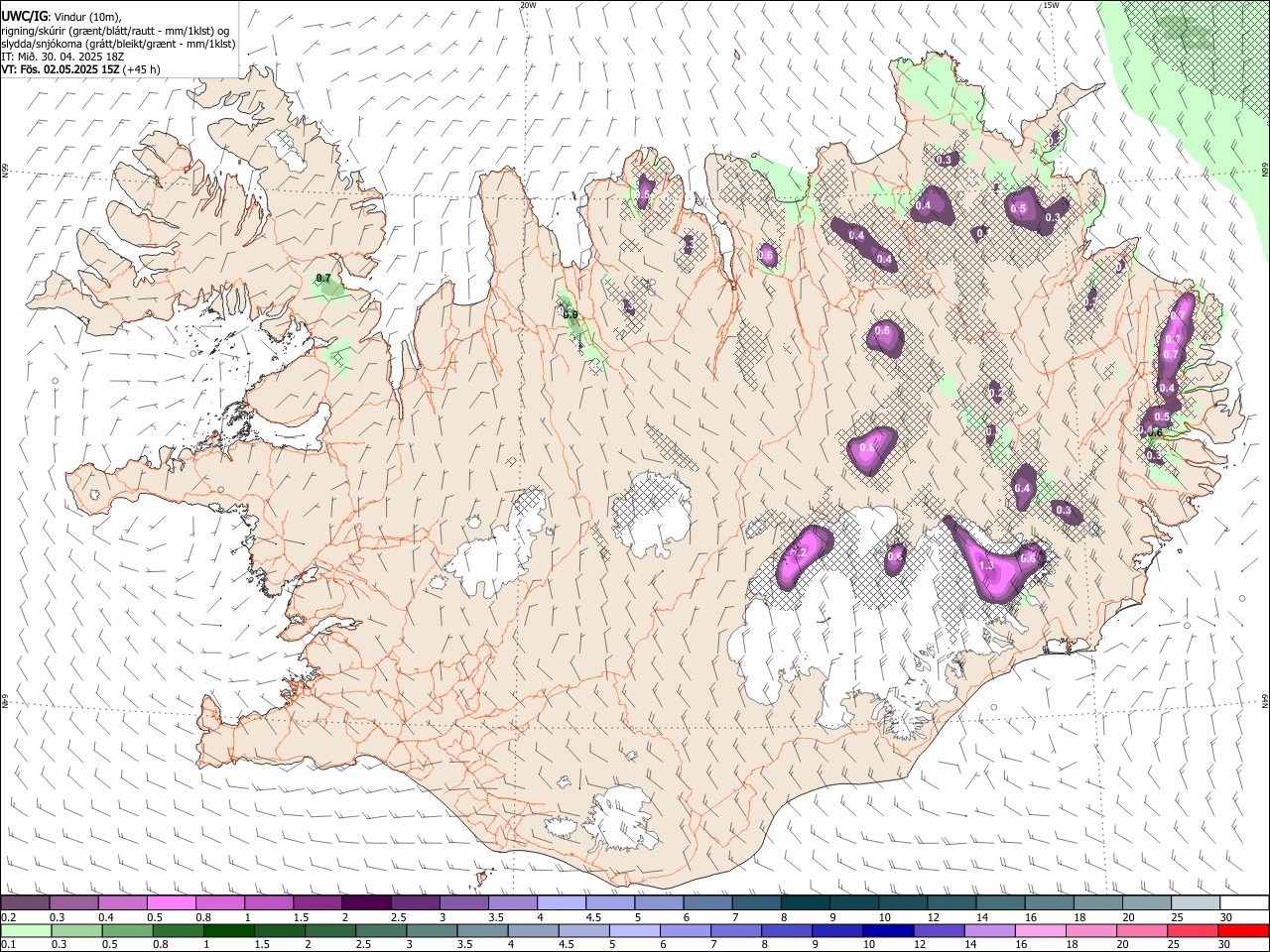The width and height of the screenshot is (1270, 952).
Task: Select the 'IT: Mið. 30. 04. 2025 18Z' line
Action: (x=63, y=57)
